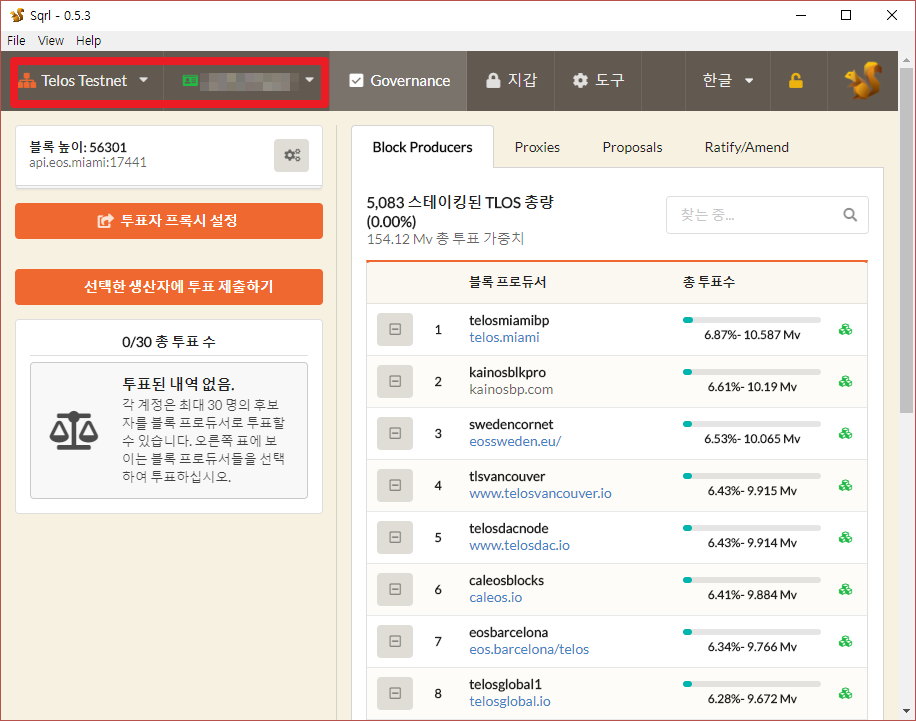Viewport: 916px width, 721px height.
Task: Open the www.telosdac.io link
Action: click(519, 546)
